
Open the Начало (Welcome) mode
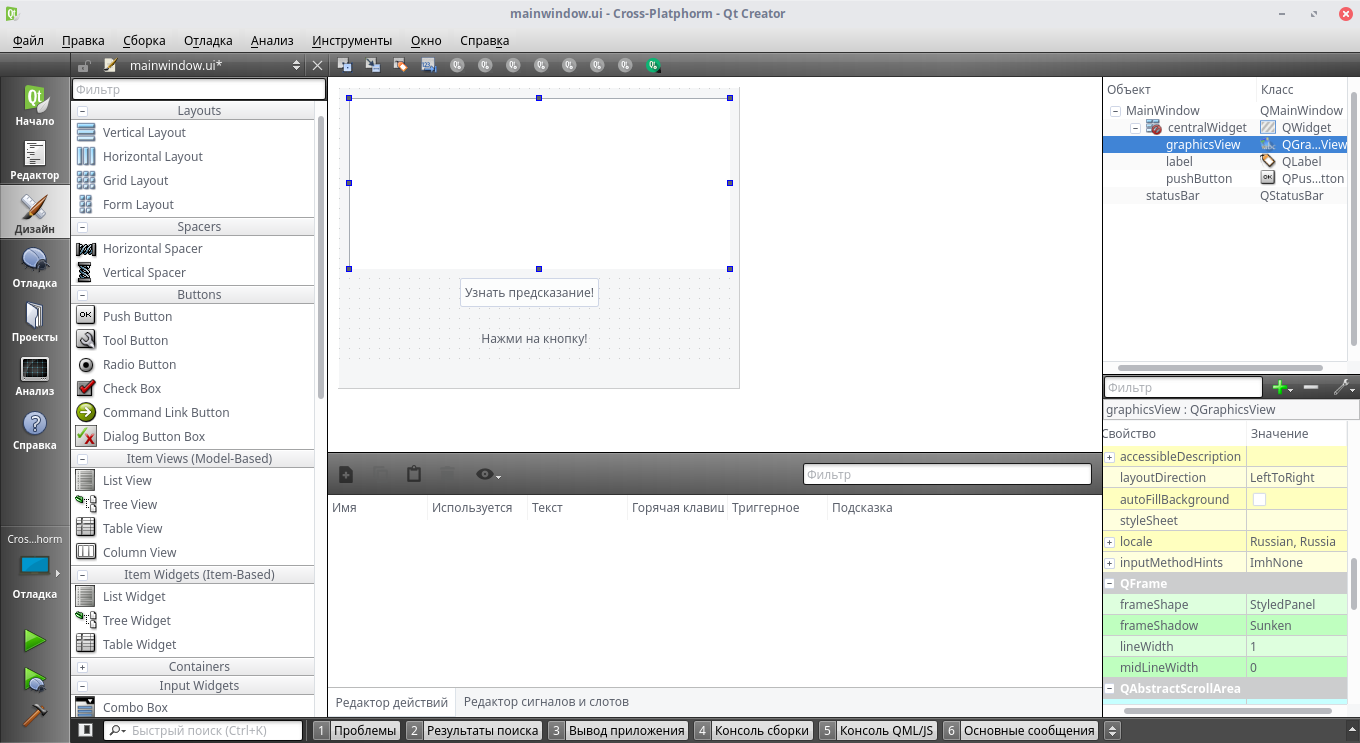click(35, 105)
